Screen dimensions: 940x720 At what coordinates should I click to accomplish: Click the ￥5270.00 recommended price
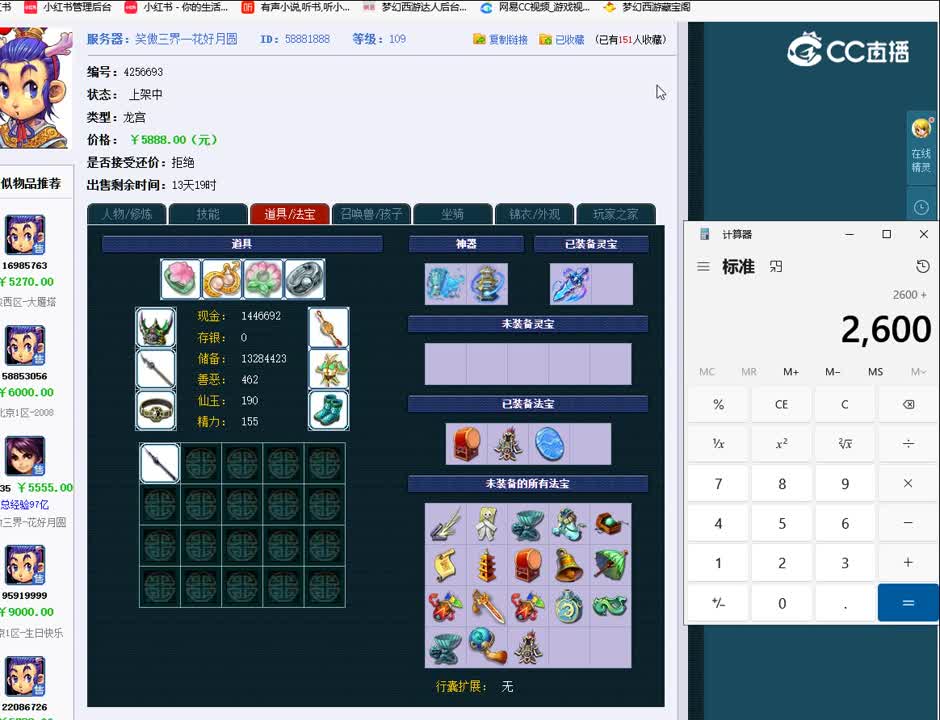27,282
